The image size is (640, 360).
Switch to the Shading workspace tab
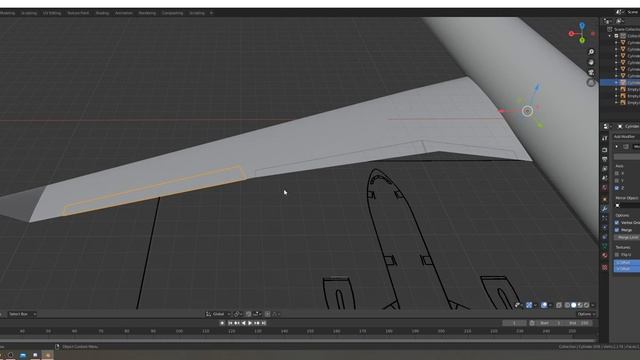pyautogui.click(x=102, y=13)
